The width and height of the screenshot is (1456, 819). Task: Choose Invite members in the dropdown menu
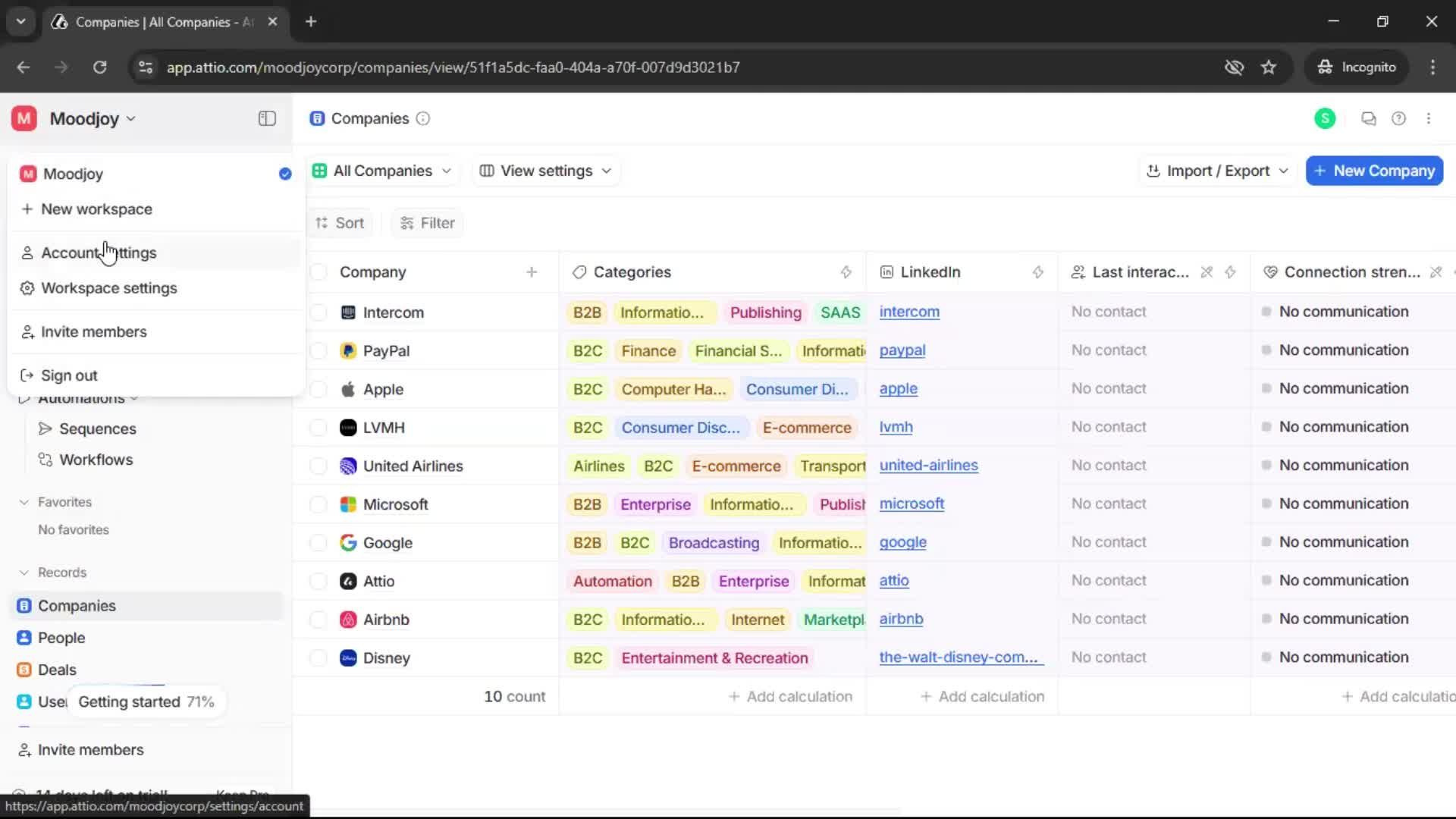155,332
